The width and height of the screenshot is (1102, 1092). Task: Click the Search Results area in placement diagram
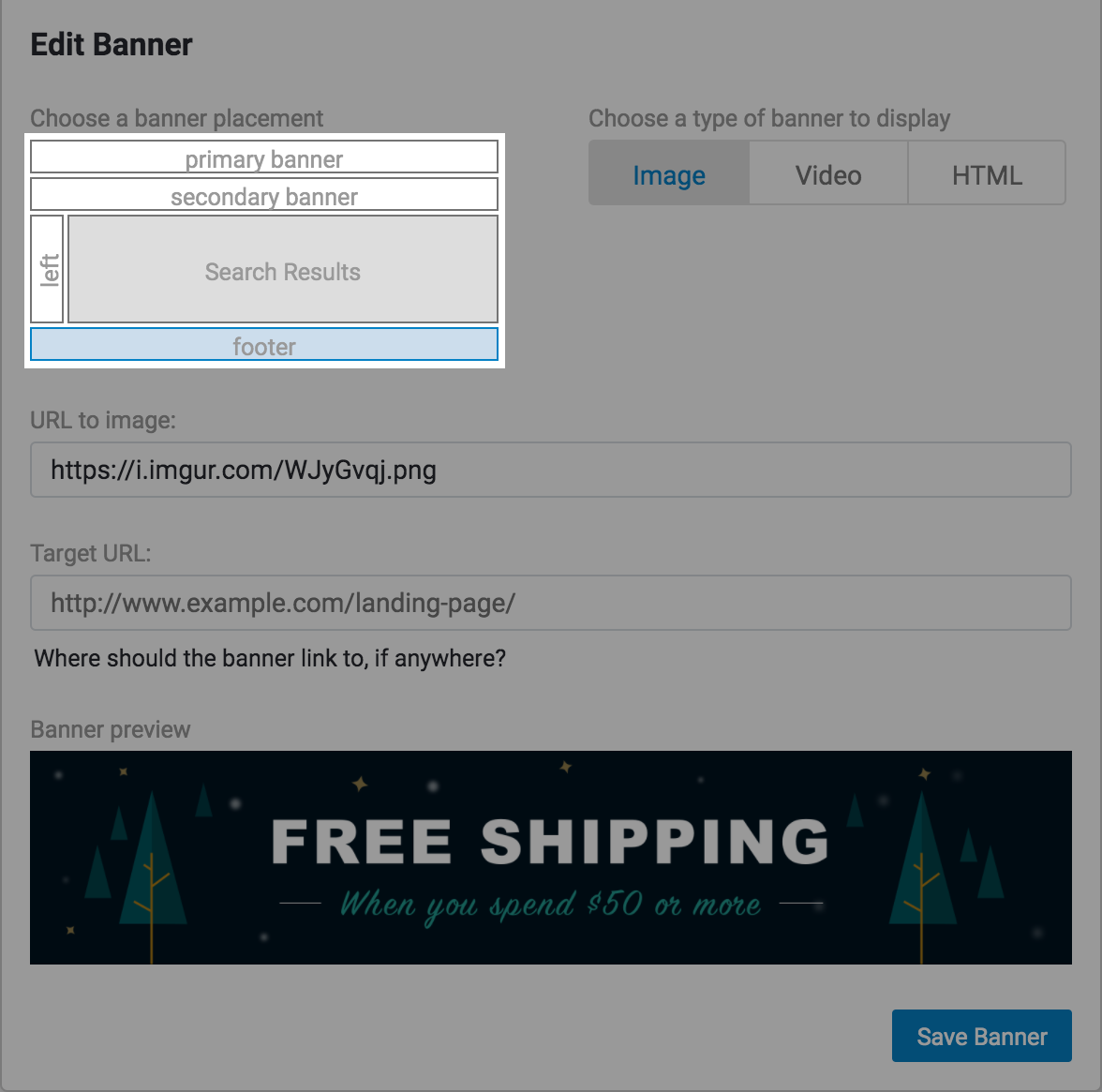[x=283, y=269]
